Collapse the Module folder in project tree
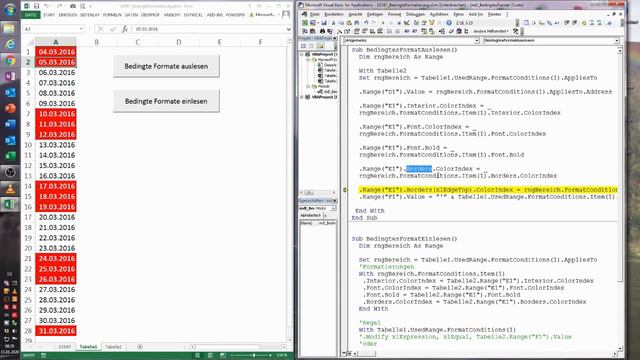640x360 pixels. (308, 87)
